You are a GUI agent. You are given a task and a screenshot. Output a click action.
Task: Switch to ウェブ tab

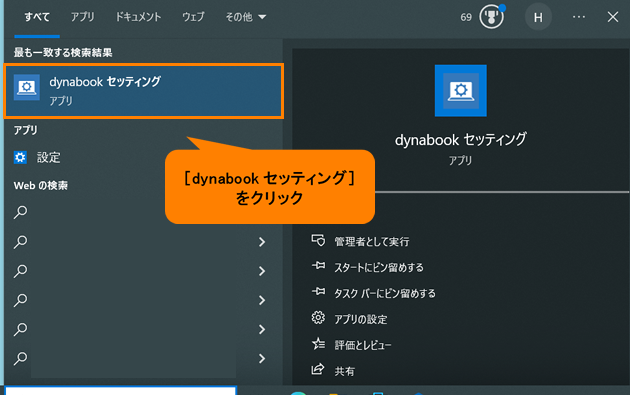(193, 17)
